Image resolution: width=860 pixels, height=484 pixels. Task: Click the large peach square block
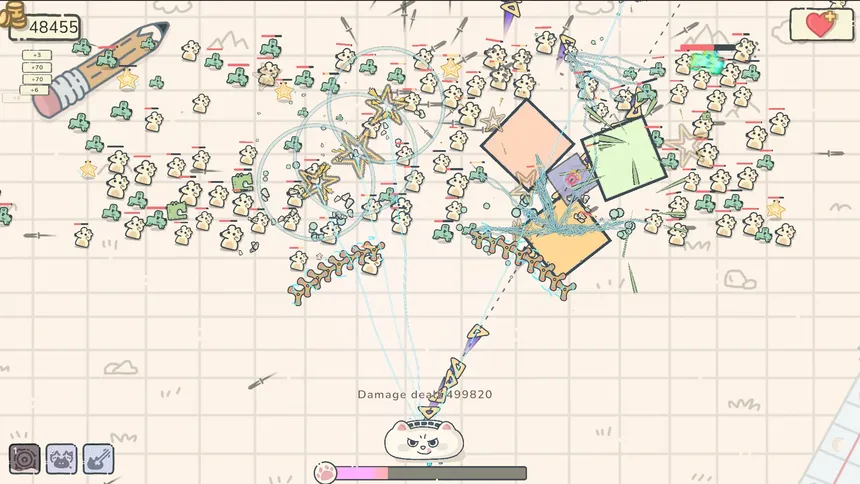[527, 145]
